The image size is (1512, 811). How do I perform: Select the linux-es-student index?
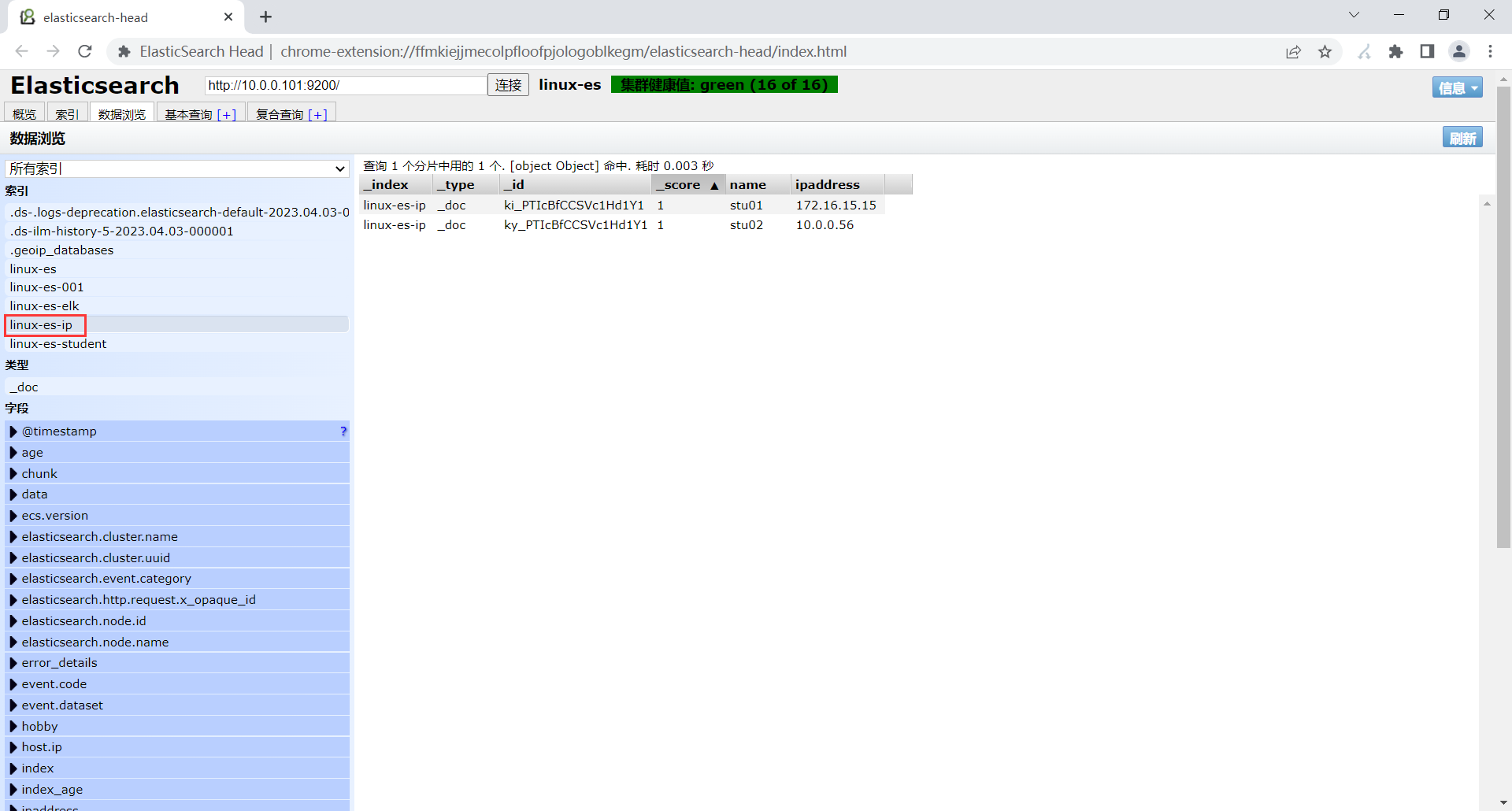coord(177,343)
